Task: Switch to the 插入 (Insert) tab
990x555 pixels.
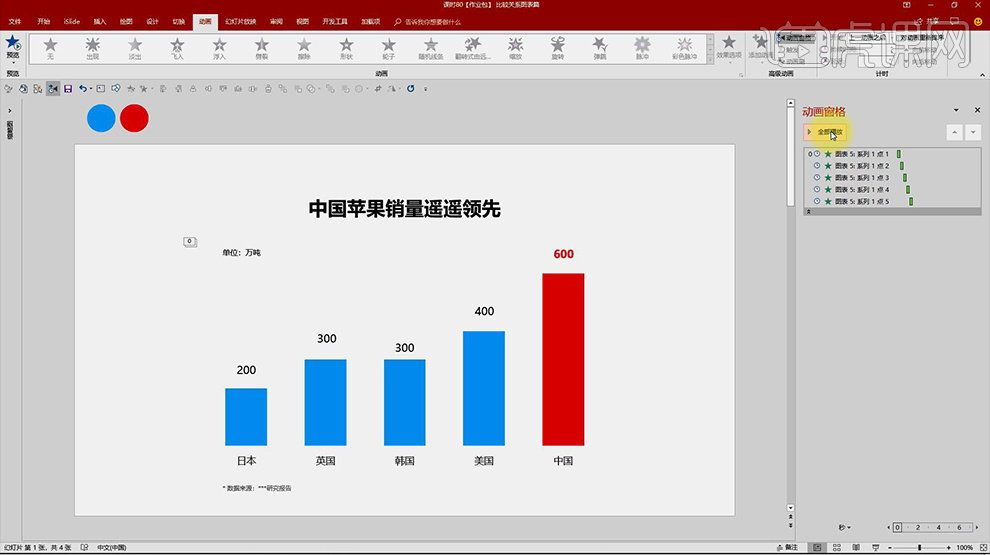Action: (100, 21)
